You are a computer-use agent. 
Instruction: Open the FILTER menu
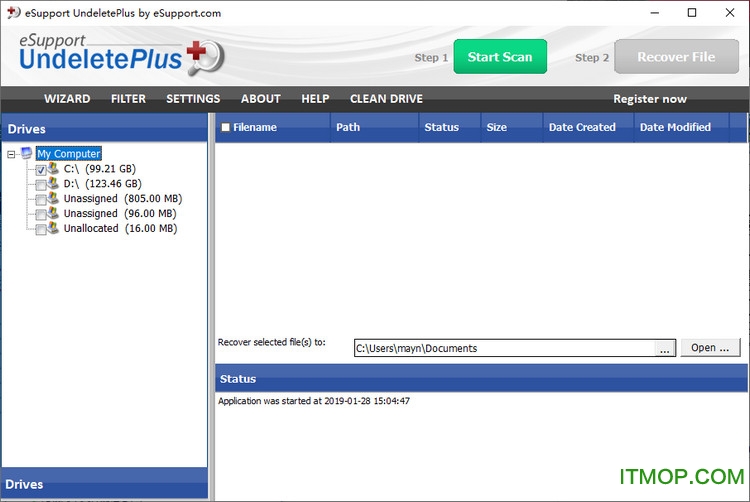(128, 99)
